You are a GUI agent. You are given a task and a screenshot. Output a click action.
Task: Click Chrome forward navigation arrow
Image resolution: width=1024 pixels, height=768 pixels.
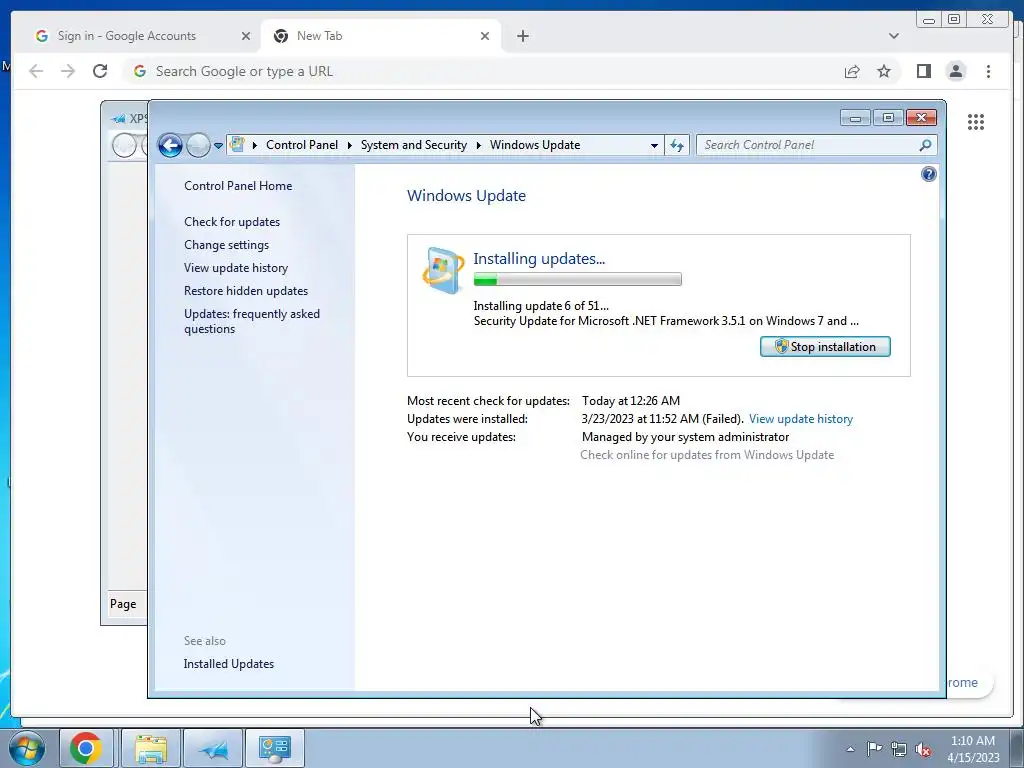[x=68, y=71]
